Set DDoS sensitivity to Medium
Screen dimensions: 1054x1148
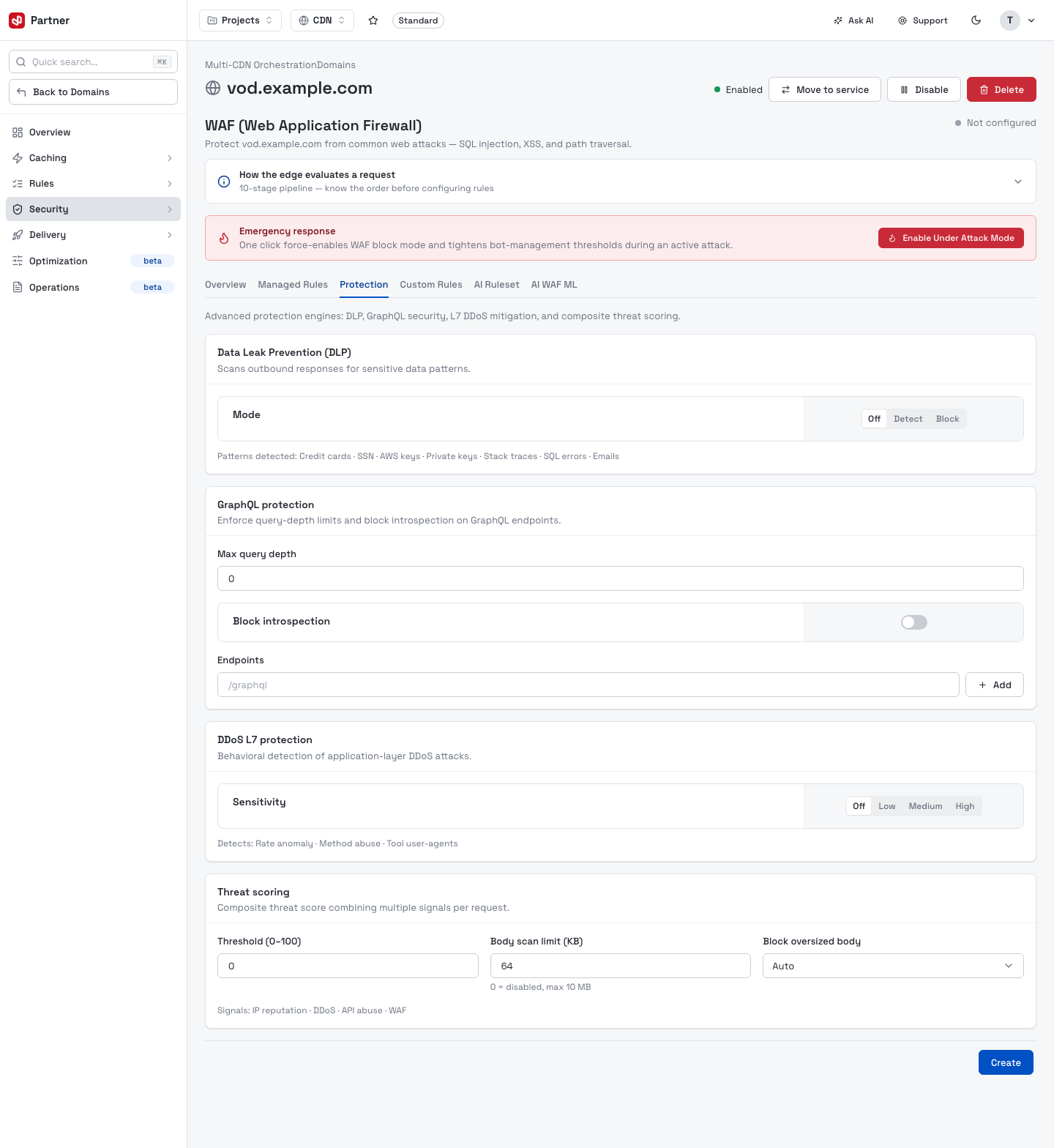tap(925, 806)
